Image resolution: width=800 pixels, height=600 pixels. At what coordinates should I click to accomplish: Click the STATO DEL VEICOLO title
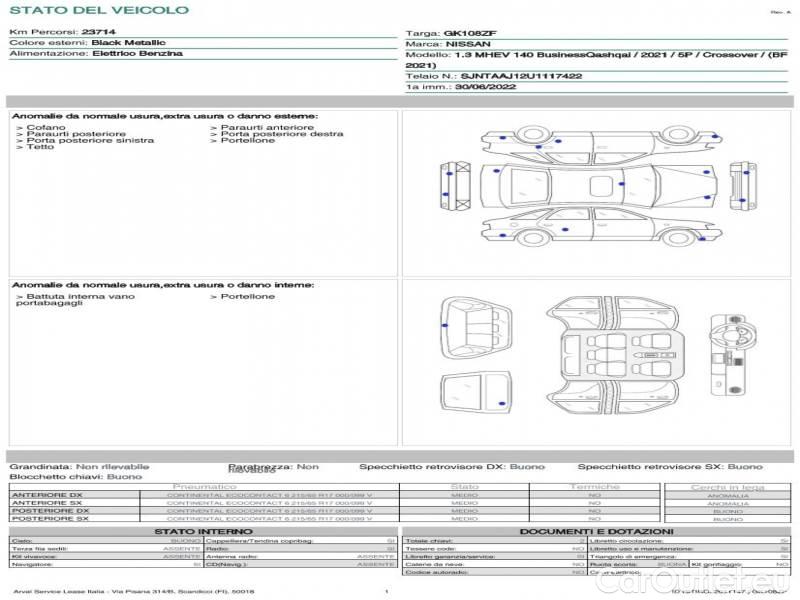pyautogui.click(x=98, y=10)
